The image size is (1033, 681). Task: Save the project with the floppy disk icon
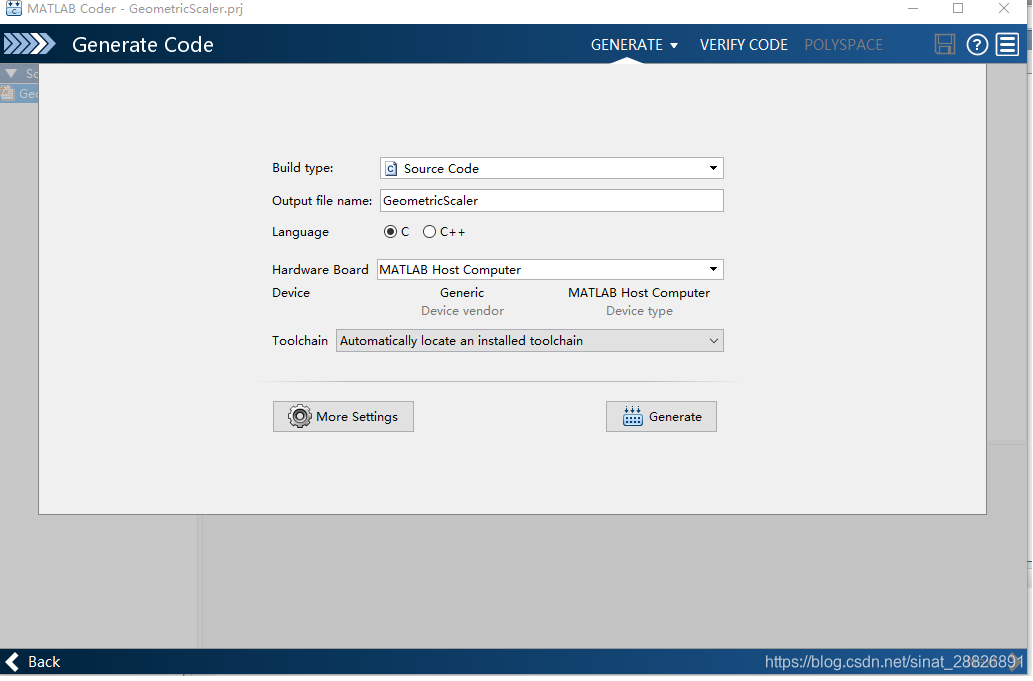[x=945, y=44]
